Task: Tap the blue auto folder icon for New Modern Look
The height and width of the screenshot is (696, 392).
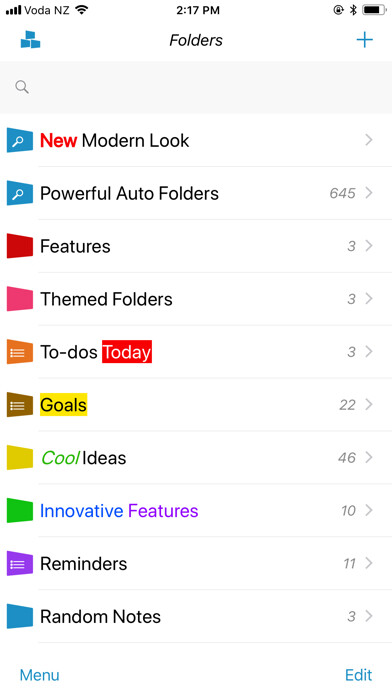Action: (x=20, y=140)
